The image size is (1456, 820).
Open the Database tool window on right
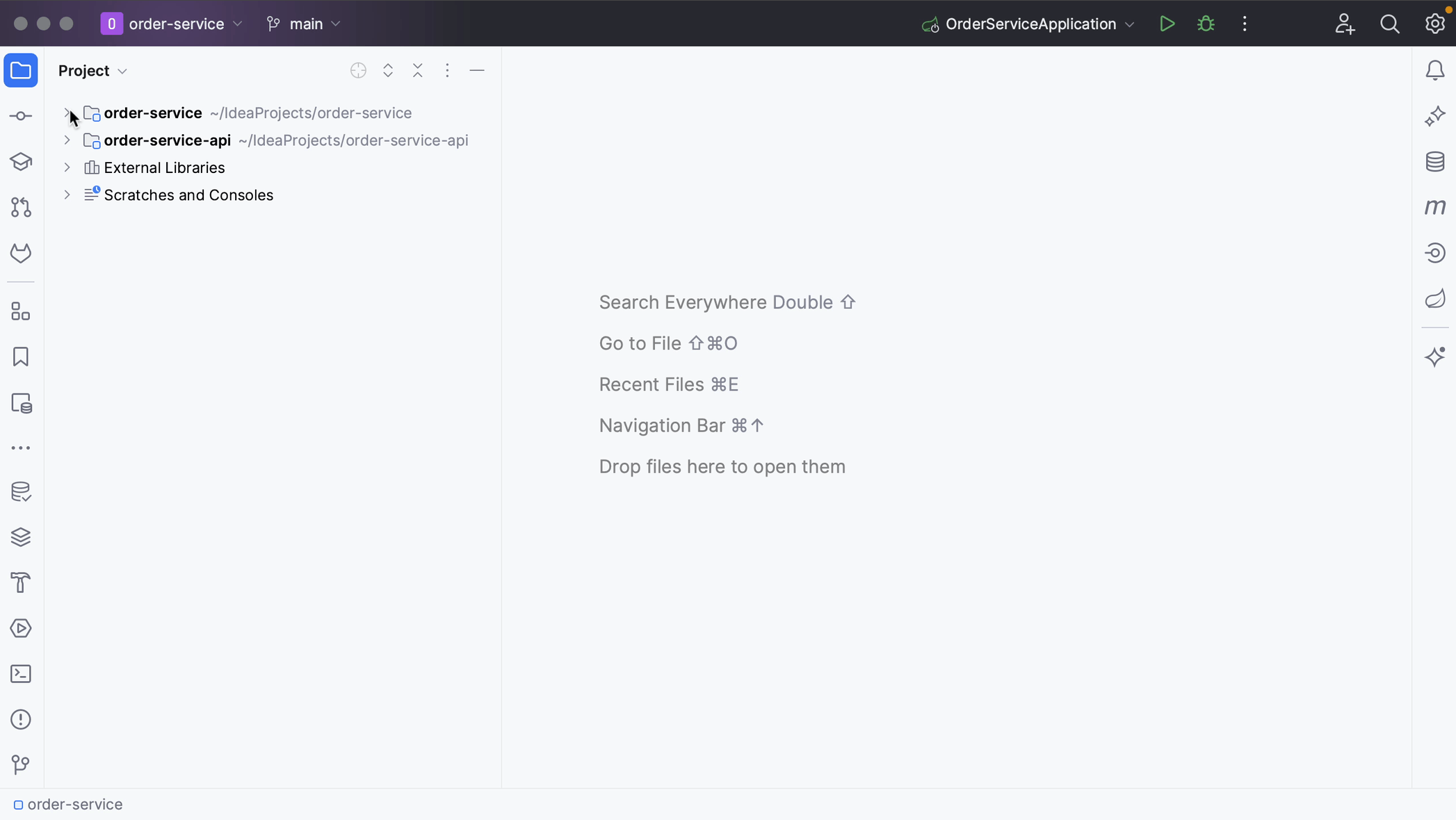click(1435, 162)
